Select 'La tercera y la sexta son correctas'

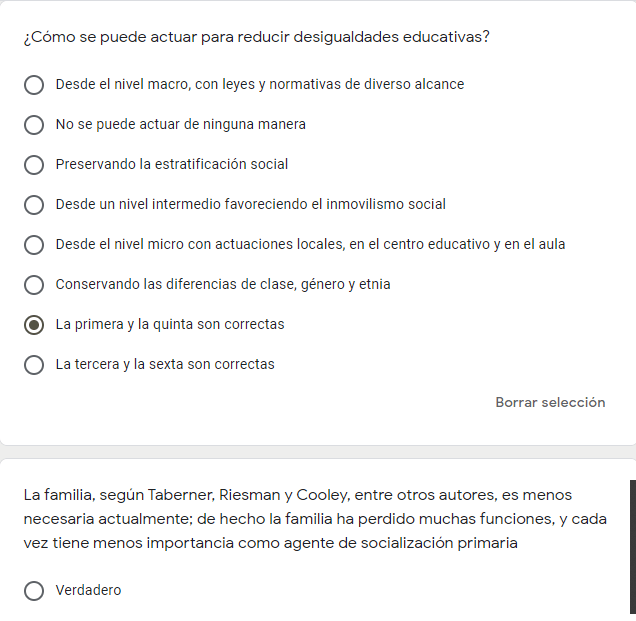(34, 365)
